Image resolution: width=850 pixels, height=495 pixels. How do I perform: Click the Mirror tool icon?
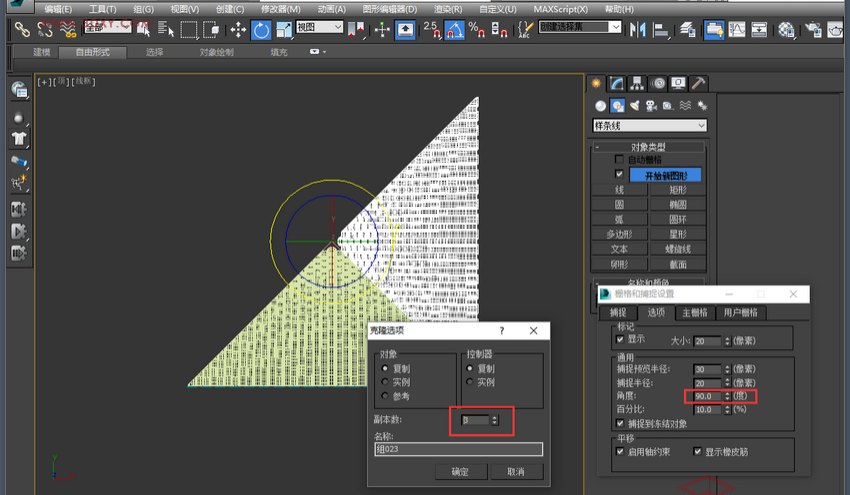tap(638, 29)
